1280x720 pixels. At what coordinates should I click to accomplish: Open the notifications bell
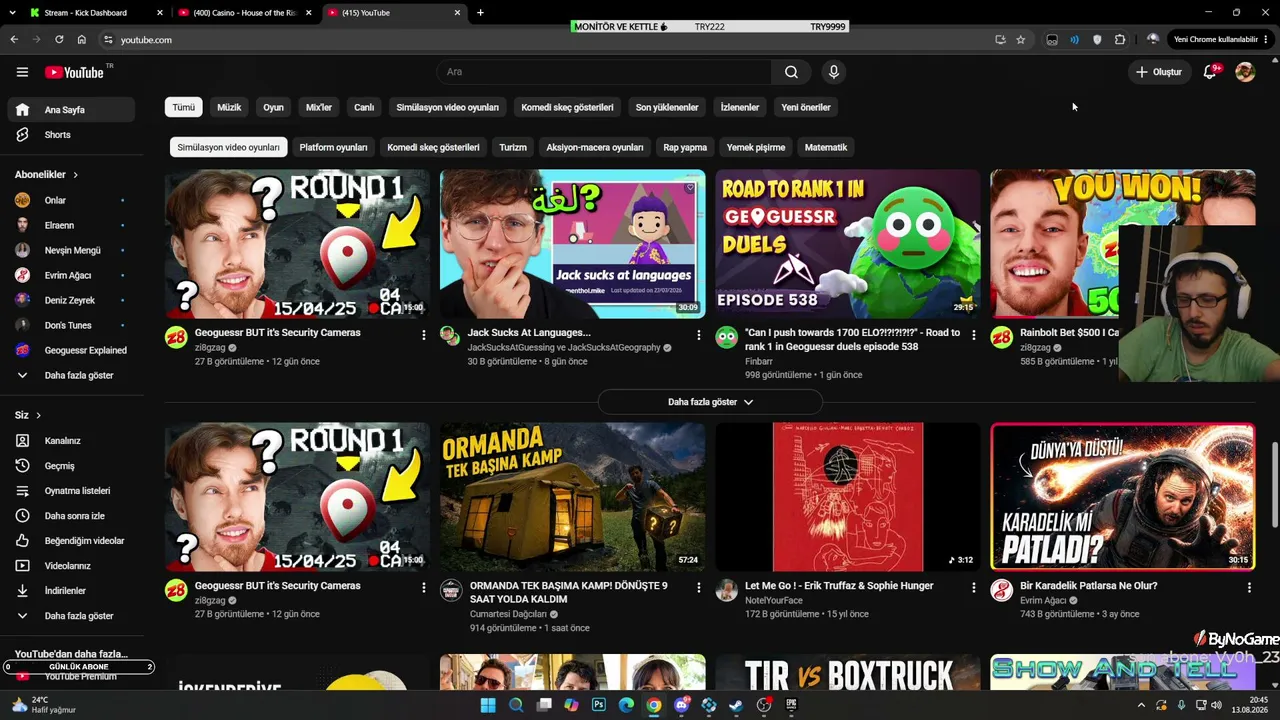tap(1210, 72)
